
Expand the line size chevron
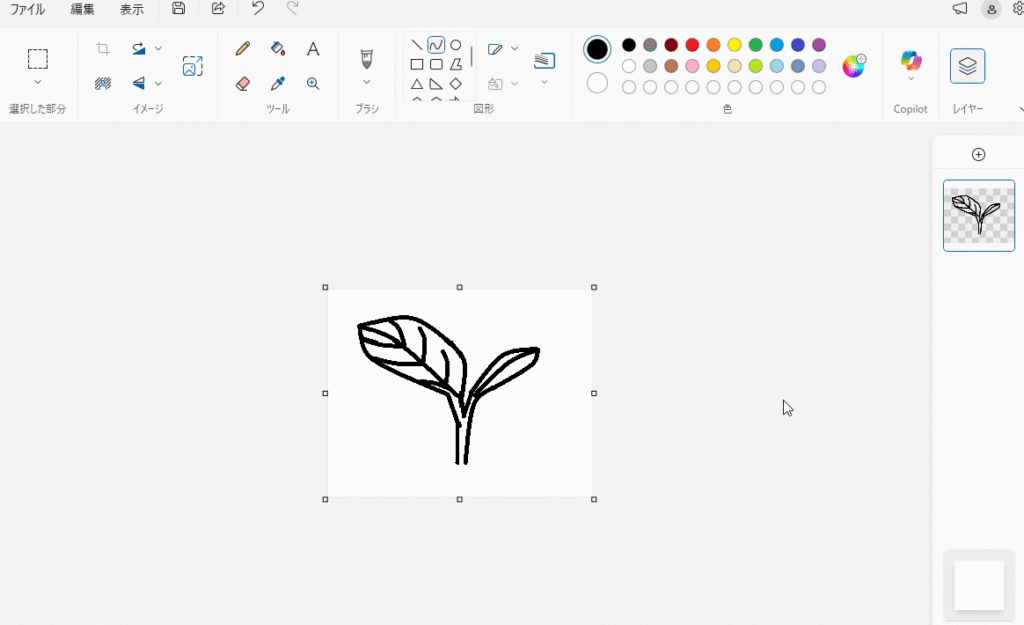pyautogui.click(x=544, y=82)
